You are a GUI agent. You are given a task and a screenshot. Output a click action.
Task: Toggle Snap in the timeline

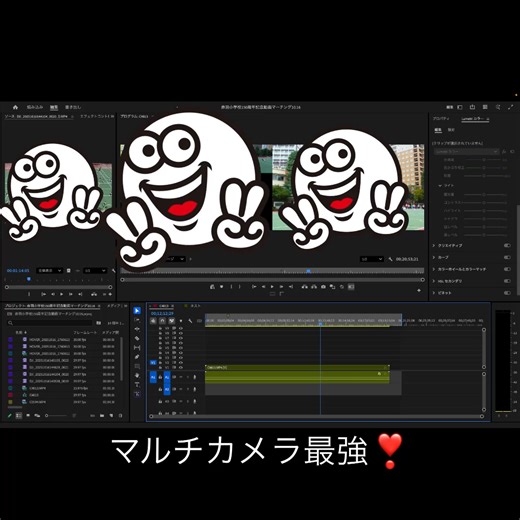point(162,321)
